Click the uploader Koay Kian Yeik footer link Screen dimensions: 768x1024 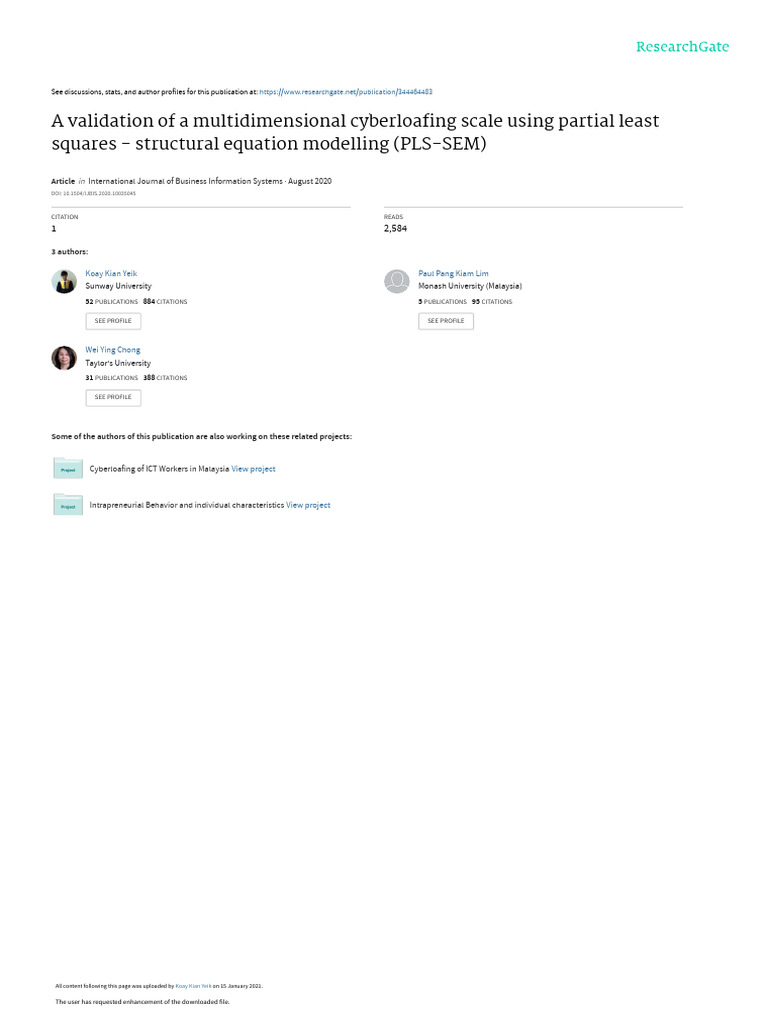tap(193, 986)
